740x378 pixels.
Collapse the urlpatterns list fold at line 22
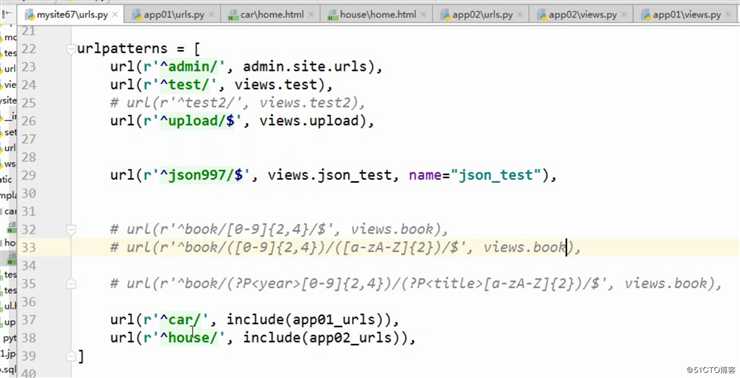(71, 49)
